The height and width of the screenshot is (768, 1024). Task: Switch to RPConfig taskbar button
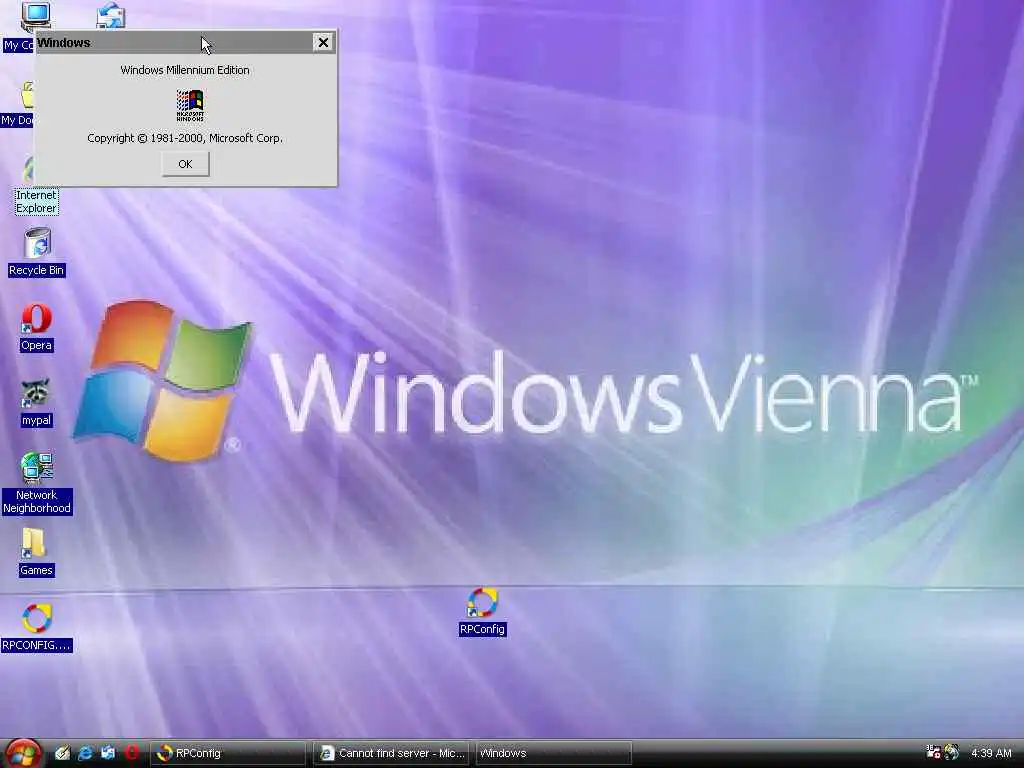[228, 753]
